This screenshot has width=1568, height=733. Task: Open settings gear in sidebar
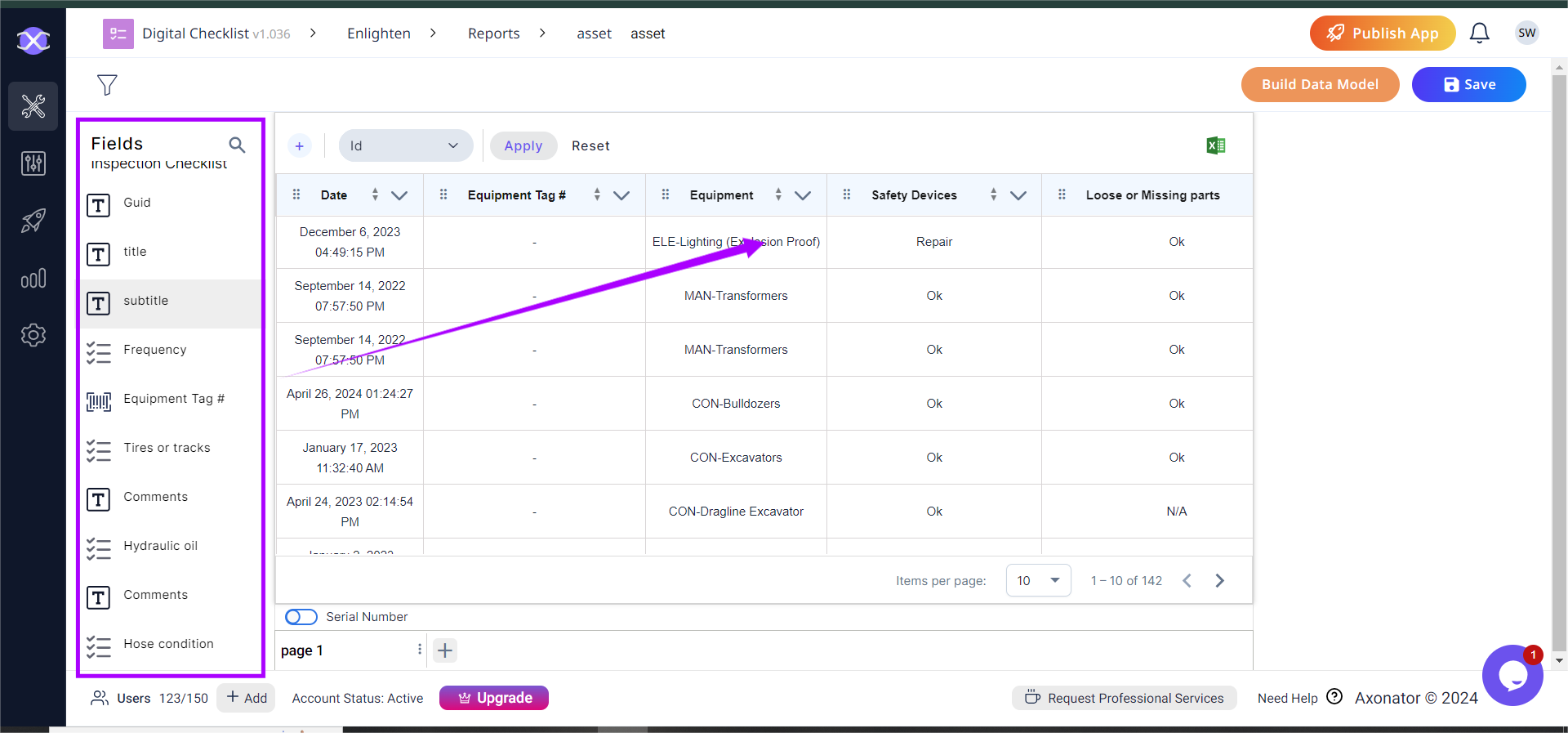33,335
